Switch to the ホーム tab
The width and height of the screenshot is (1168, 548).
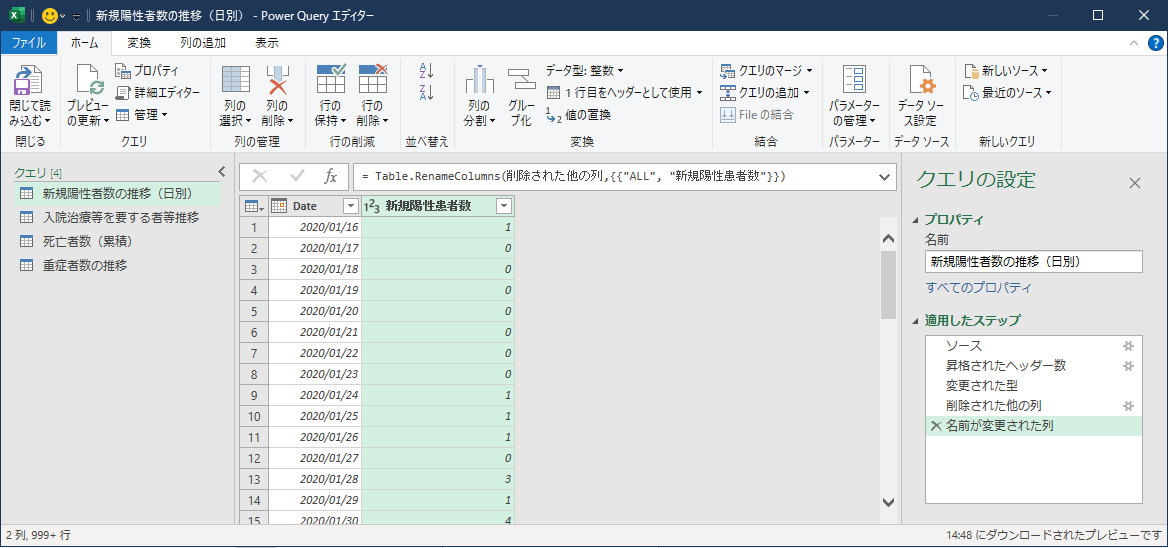(x=84, y=42)
